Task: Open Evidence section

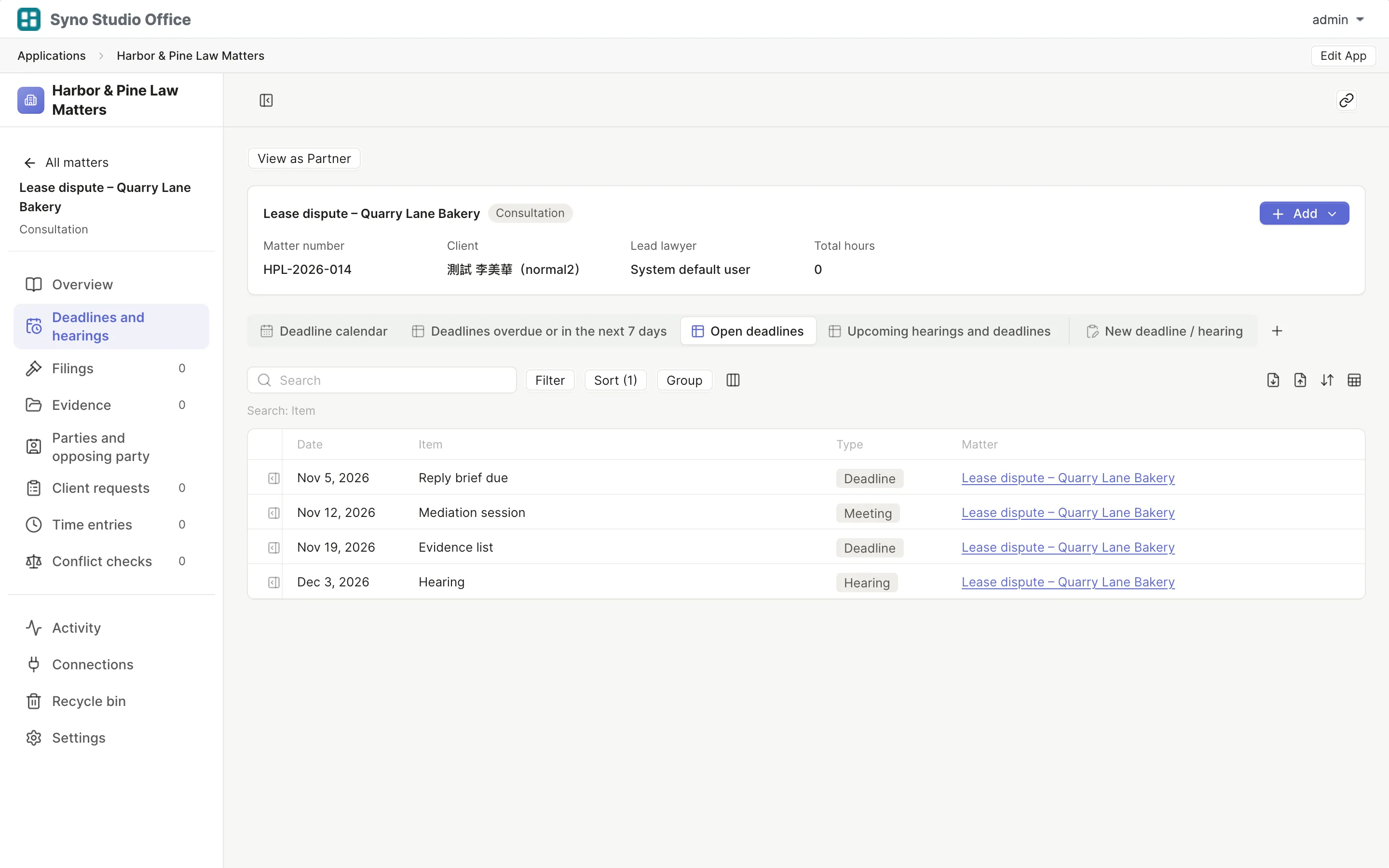Action: click(111, 405)
